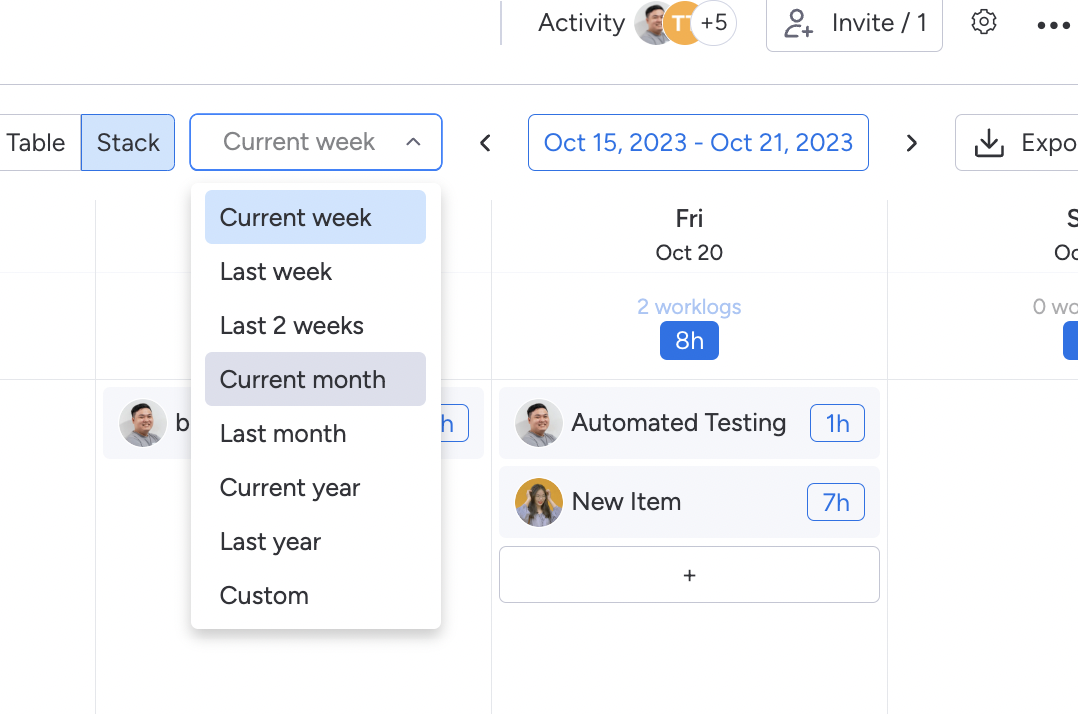1078x714 pixels.
Task: Click the +5 more members badge
Action: [714, 23]
